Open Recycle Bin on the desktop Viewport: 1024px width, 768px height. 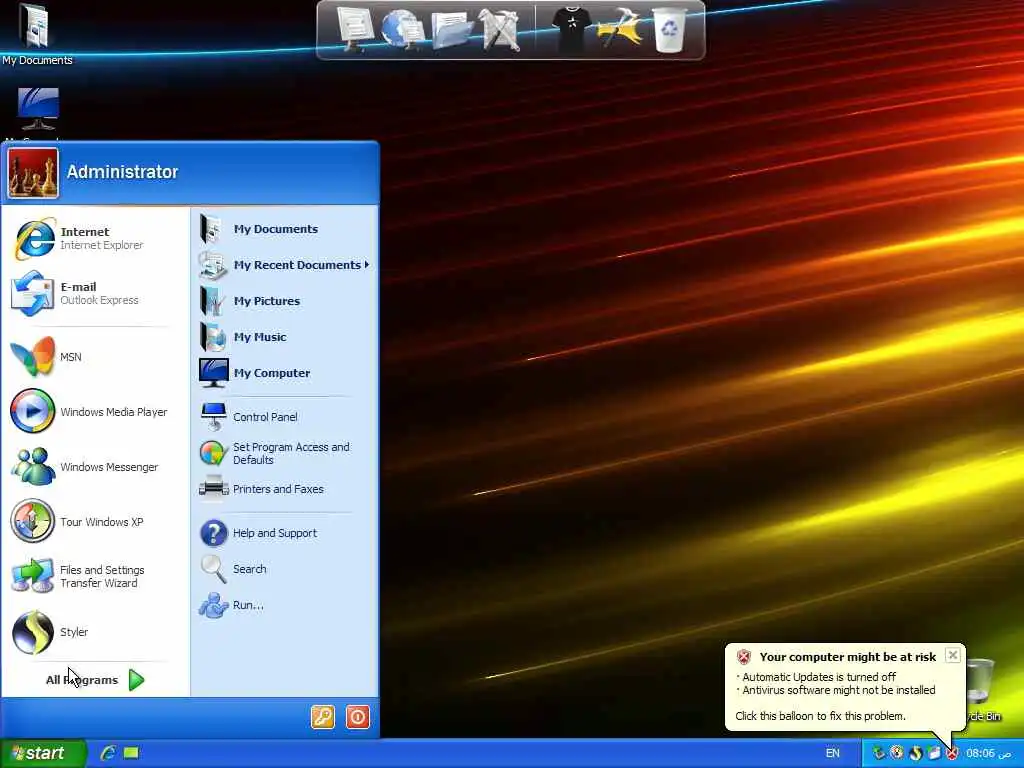click(982, 691)
